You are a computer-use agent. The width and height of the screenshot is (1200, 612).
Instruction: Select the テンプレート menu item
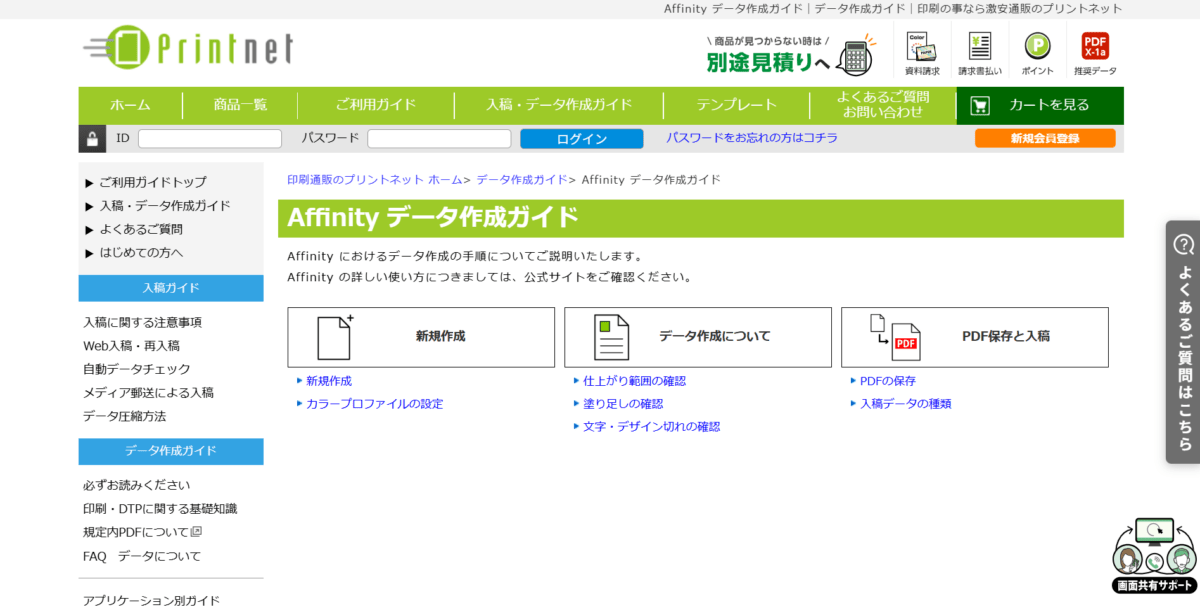[x=736, y=105]
